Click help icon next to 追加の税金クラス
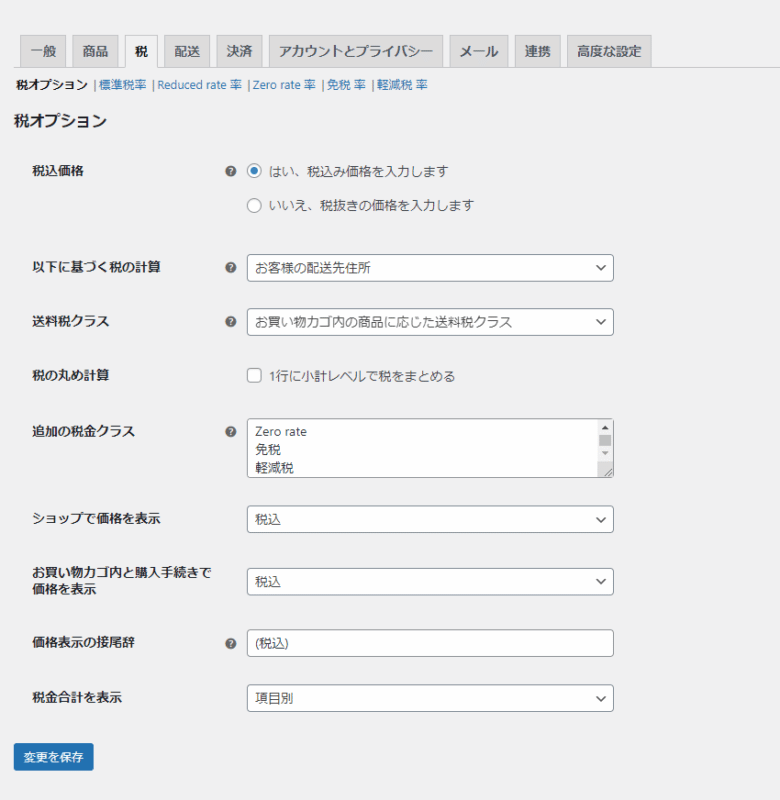The image size is (780, 800). (x=231, y=432)
